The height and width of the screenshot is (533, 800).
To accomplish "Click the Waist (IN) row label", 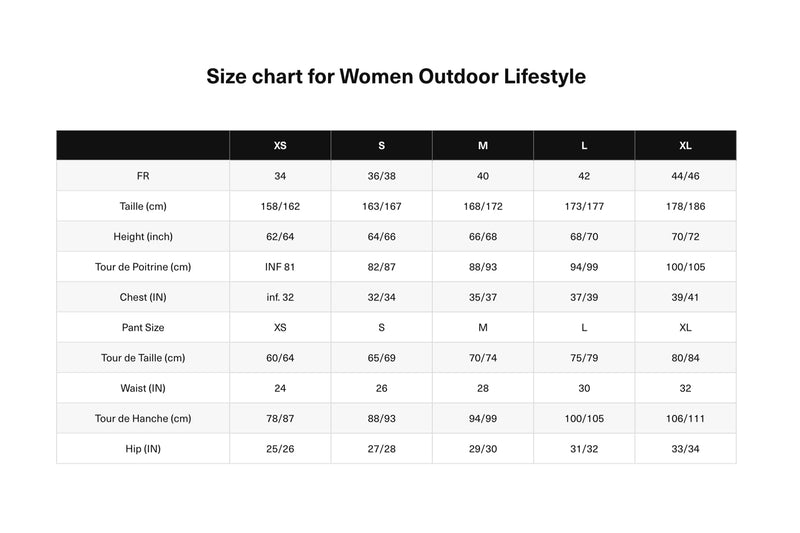I will click(x=143, y=388).
